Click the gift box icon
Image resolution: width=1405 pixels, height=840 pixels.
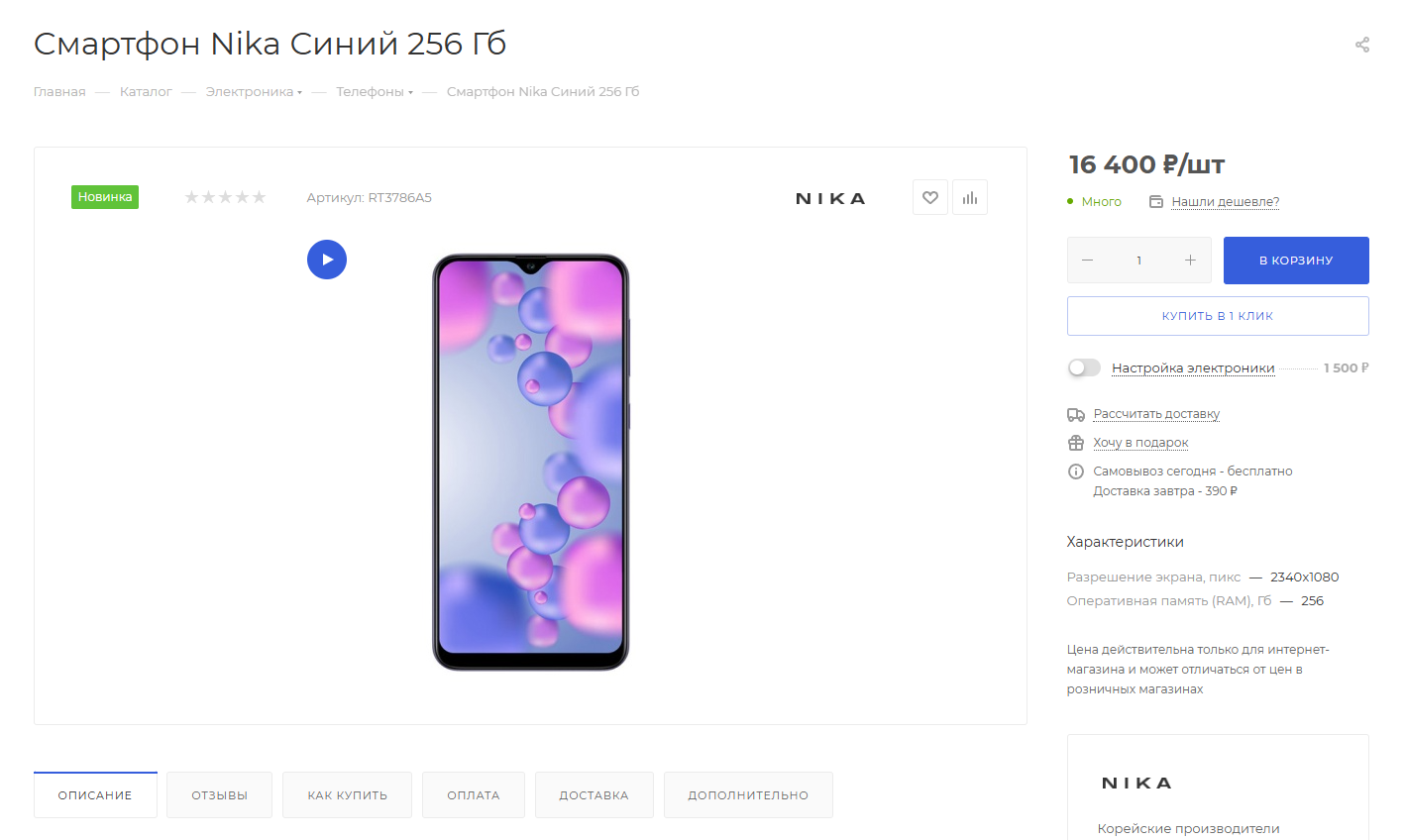1076,443
